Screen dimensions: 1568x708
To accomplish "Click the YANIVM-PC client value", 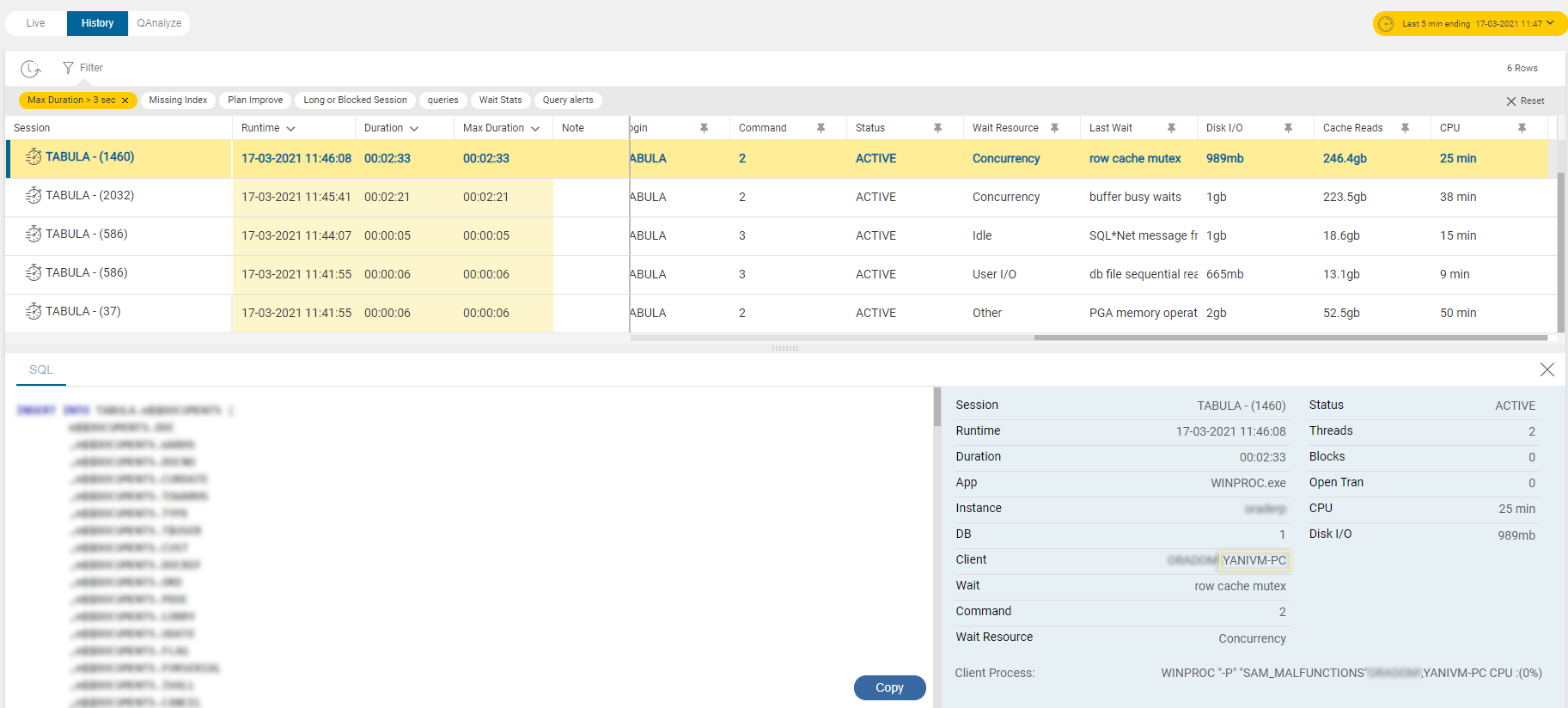I will (1254, 560).
